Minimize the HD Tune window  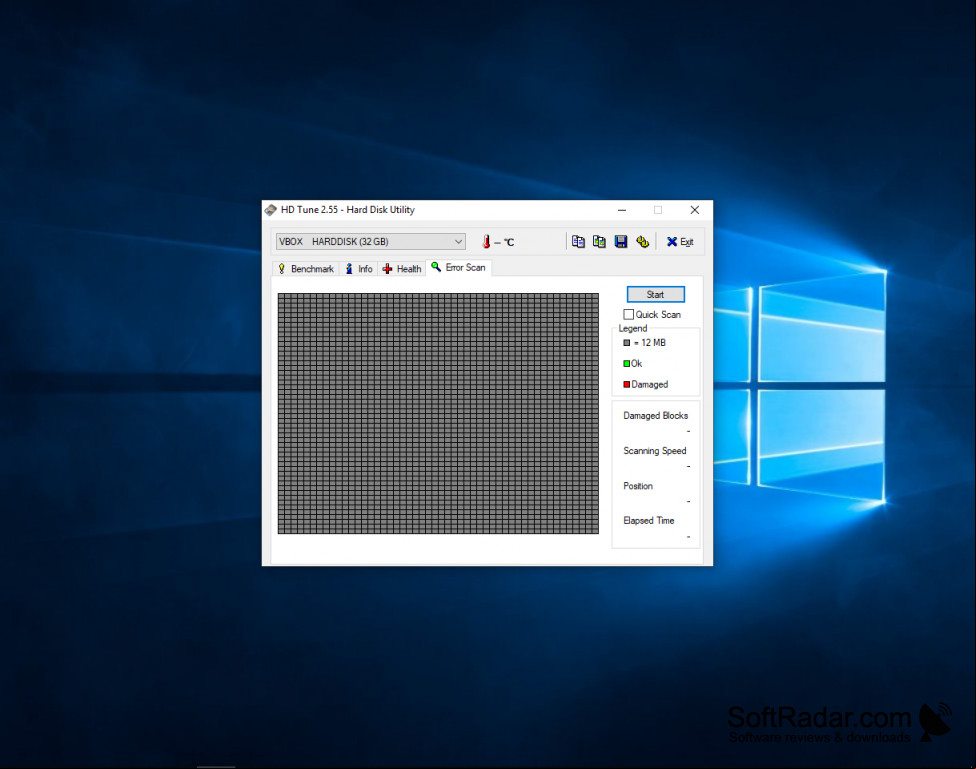pos(622,210)
